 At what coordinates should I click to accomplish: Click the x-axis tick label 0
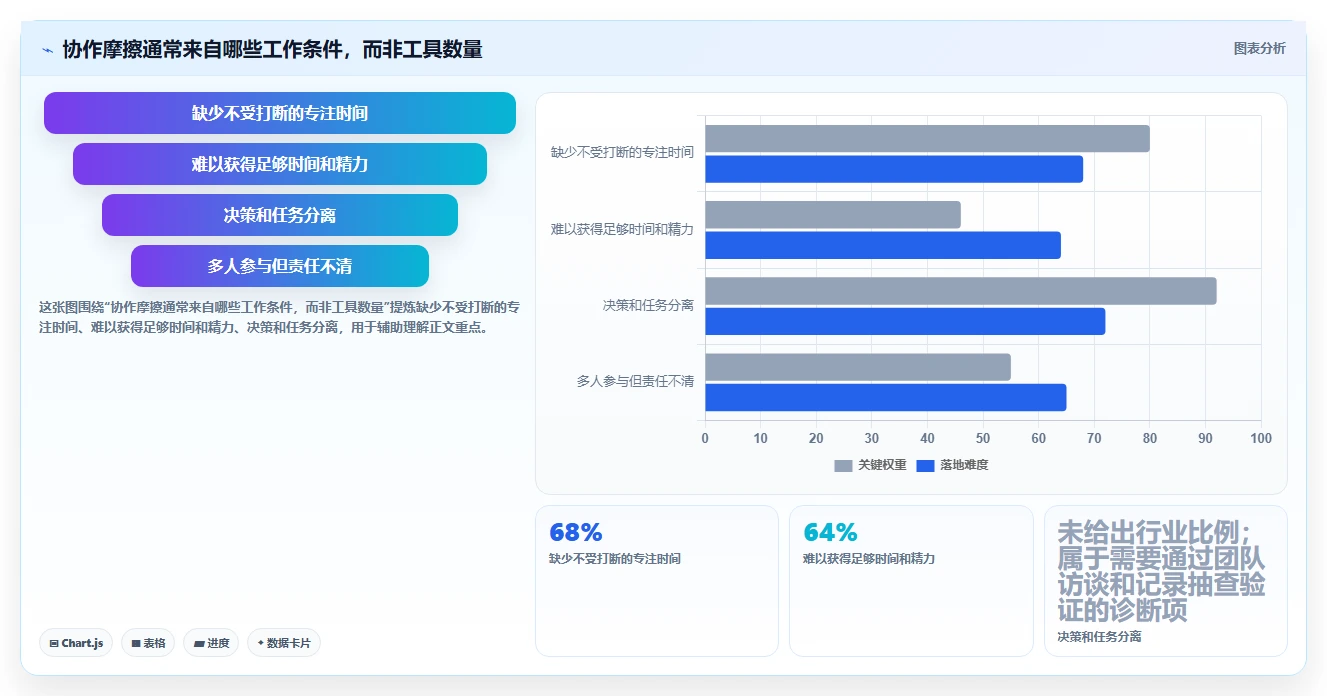(705, 438)
